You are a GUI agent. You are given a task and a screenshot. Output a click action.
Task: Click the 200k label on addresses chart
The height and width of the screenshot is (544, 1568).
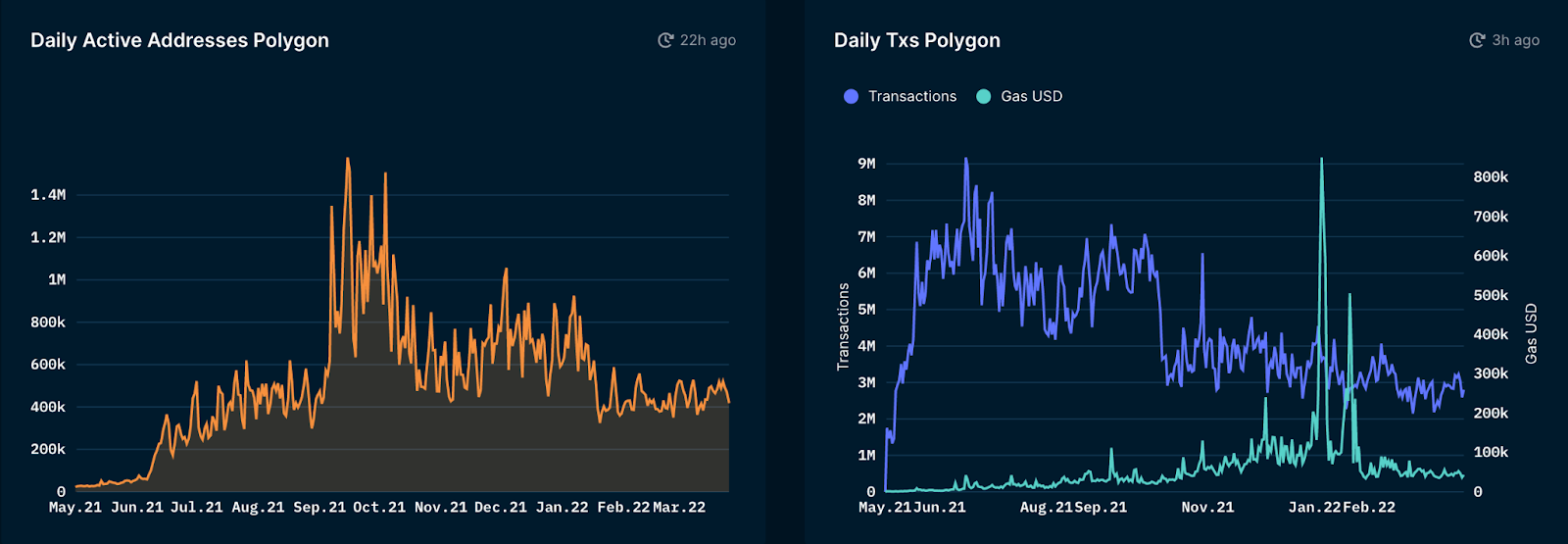pos(48,449)
